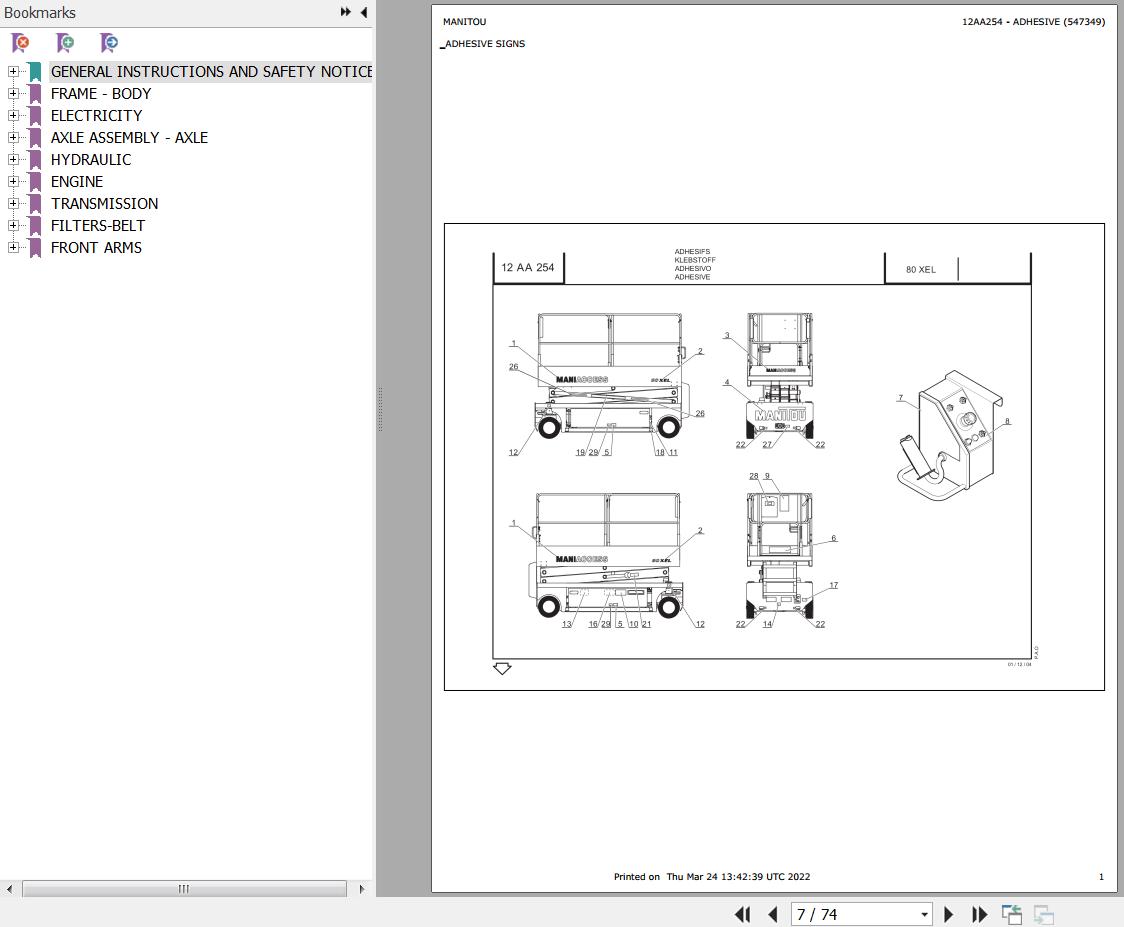Image resolution: width=1124 pixels, height=927 pixels.
Task: Jump to the last page
Action: tap(979, 914)
